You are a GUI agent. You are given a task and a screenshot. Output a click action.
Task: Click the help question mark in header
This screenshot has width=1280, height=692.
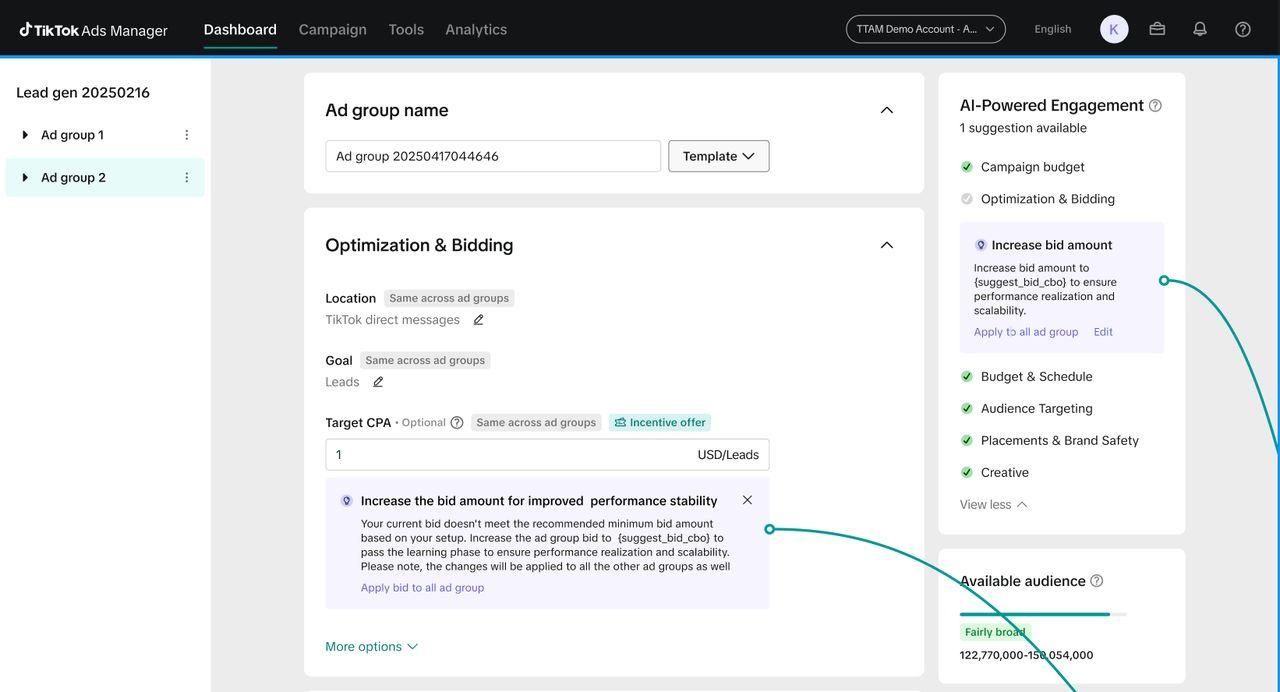(x=1243, y=29)
